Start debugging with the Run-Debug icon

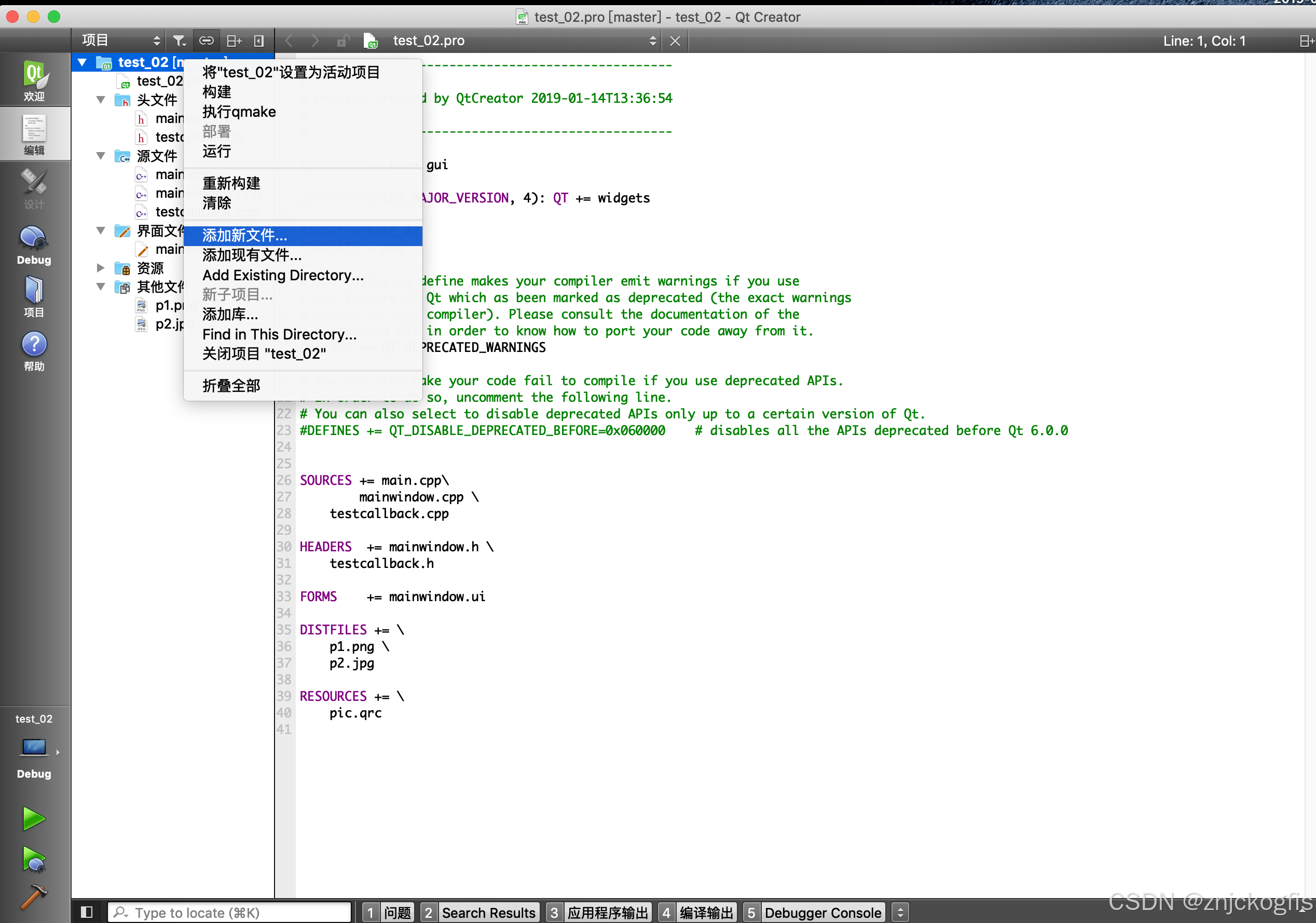34,859
